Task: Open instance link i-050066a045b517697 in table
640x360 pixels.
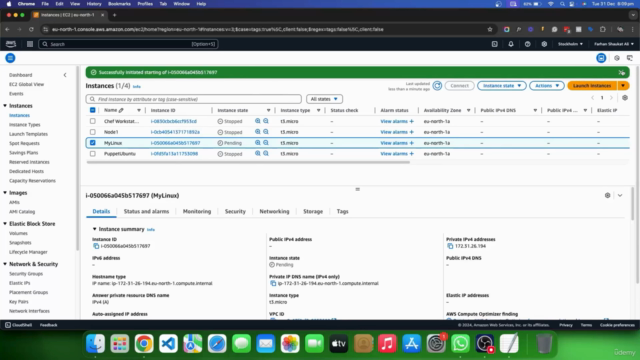Action: (176, 143)
